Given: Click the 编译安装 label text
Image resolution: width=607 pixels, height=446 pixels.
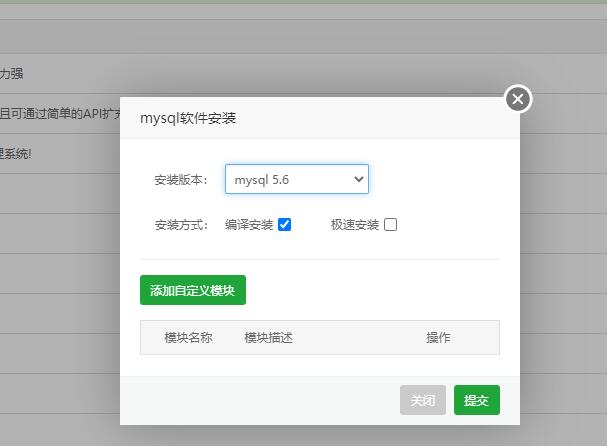Looking at the screenshot, I should 249,225.
